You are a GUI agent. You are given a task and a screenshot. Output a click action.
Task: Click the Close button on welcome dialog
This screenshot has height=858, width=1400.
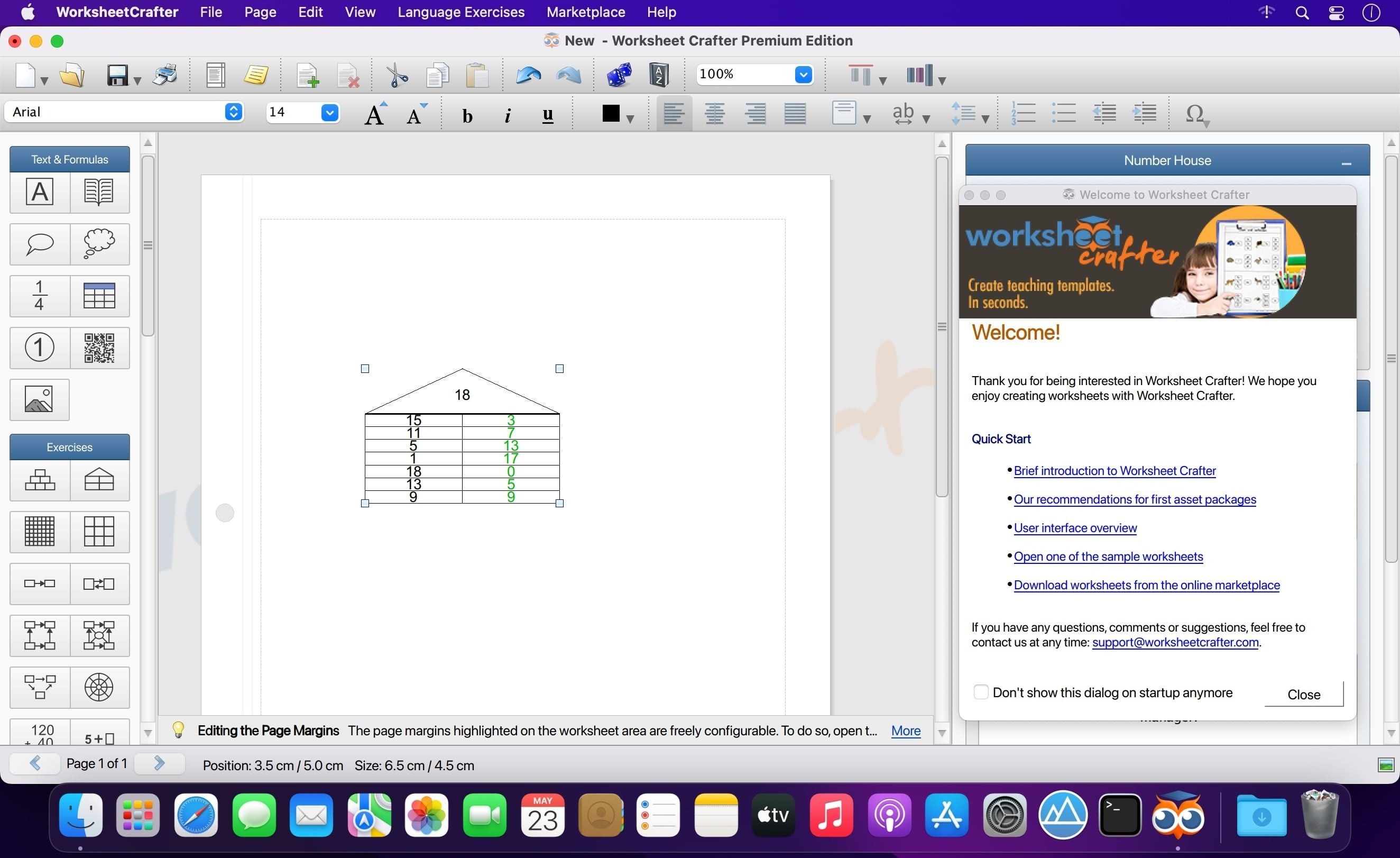pos(1304,694)
